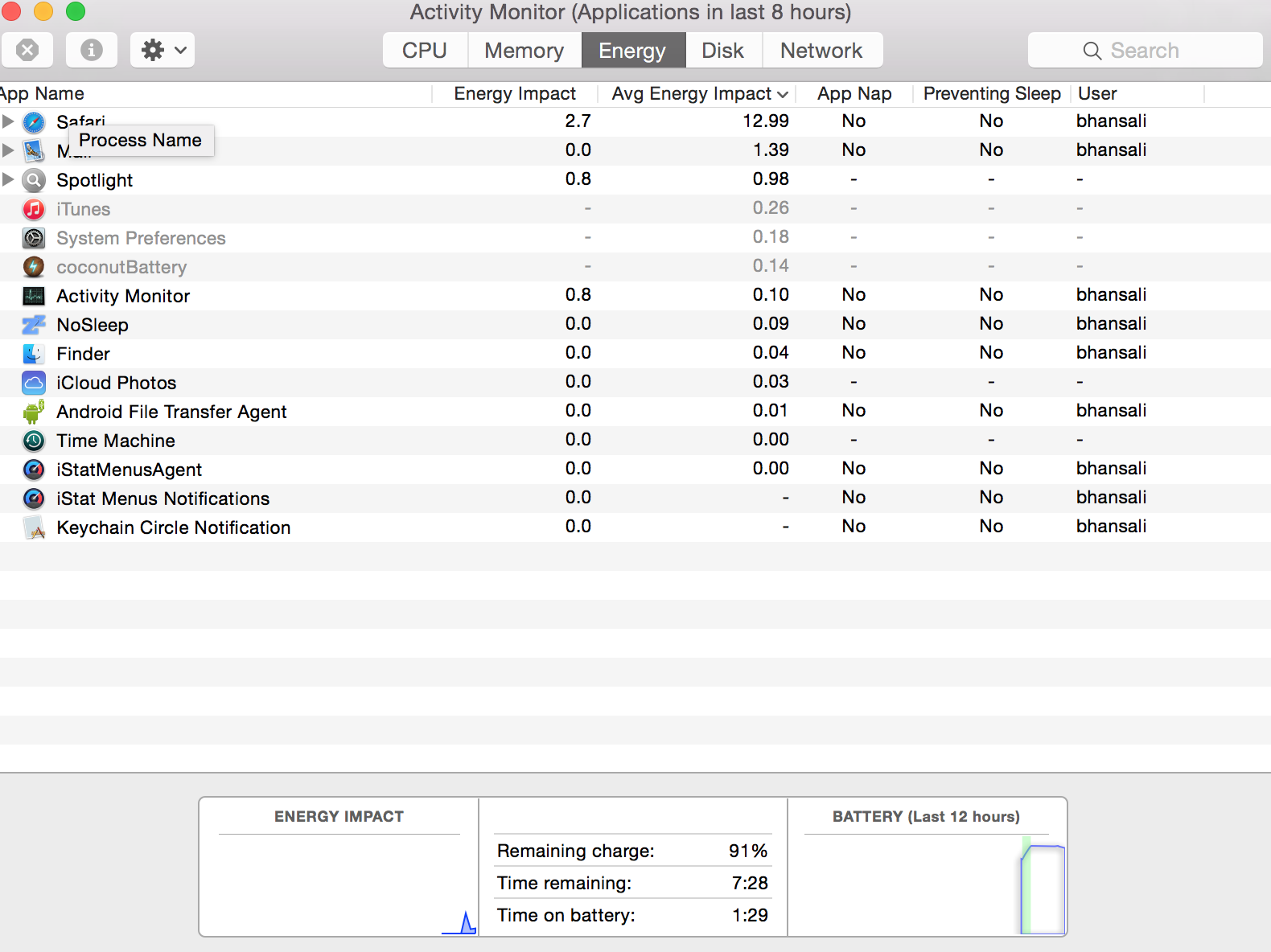The height and width of the screenshot is (952, 1271).
Task: Click Mail's 1.39 average energy value
Action: coord(771,150)
